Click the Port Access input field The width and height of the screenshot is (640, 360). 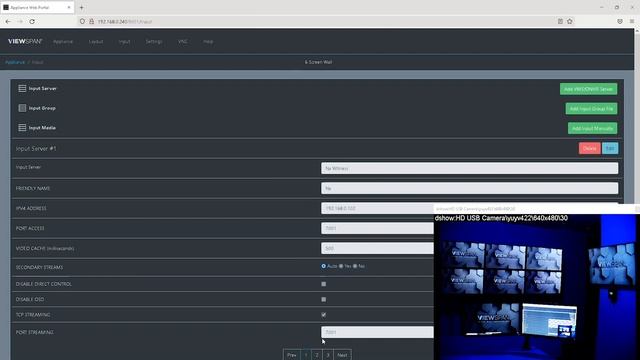coord(377,228)
